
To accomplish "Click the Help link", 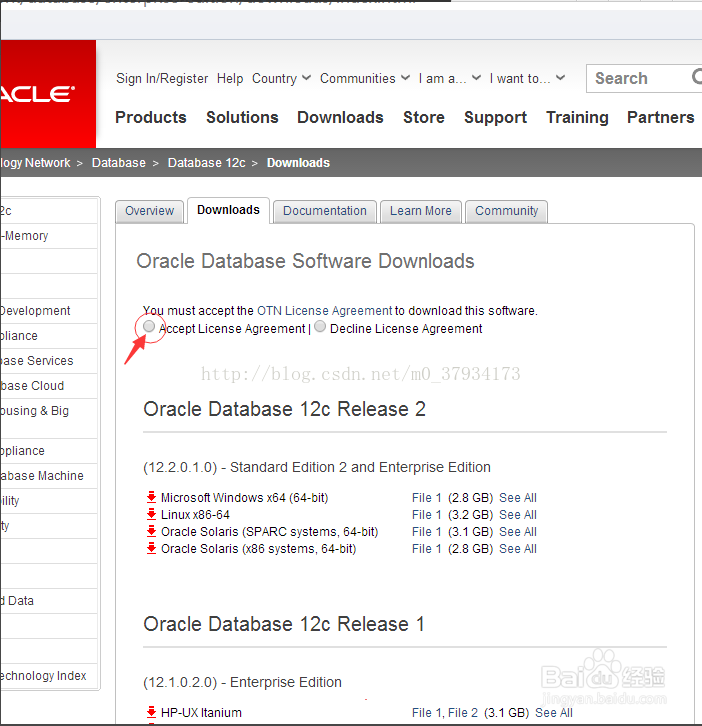I will point(230,78).
